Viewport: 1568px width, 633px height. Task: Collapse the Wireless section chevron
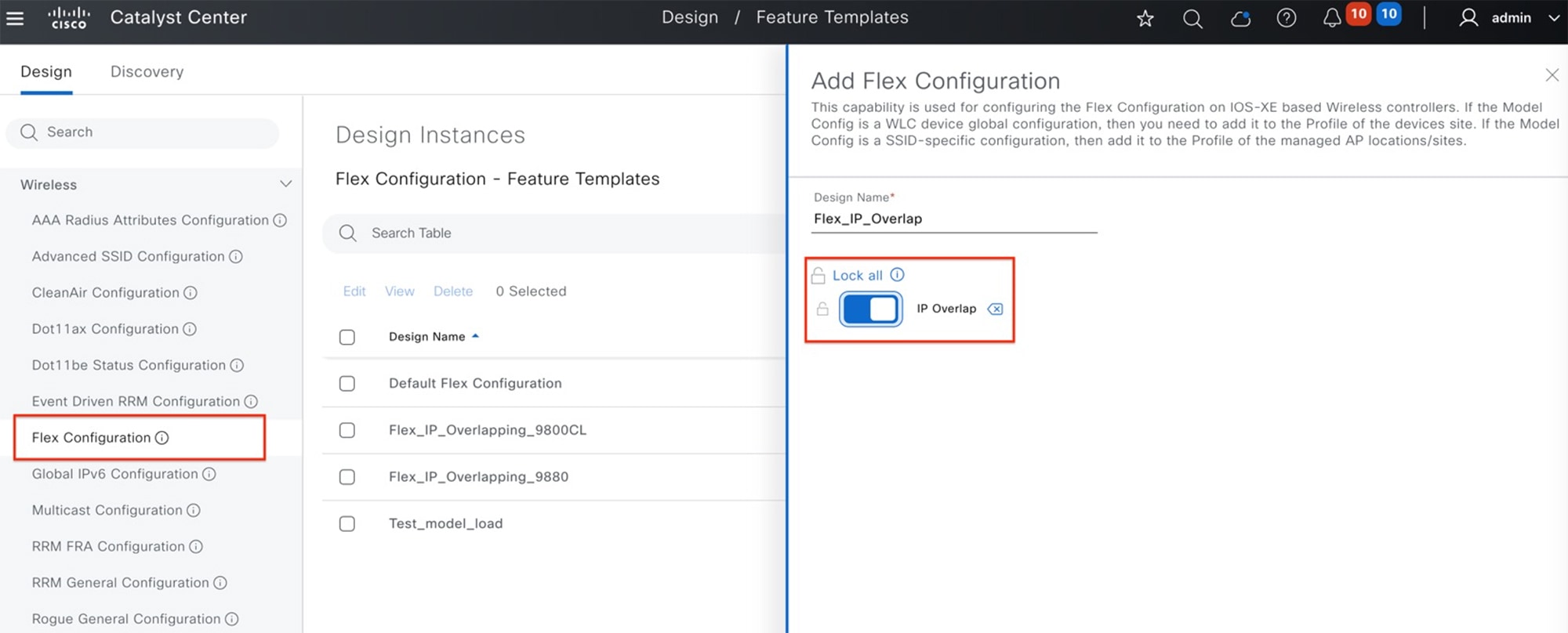point(285,184)
